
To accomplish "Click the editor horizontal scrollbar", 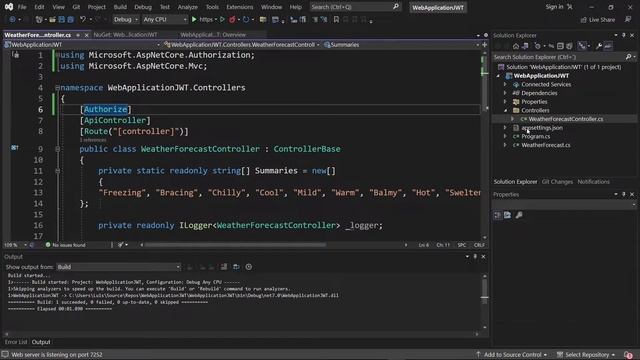I will [236, 245].
